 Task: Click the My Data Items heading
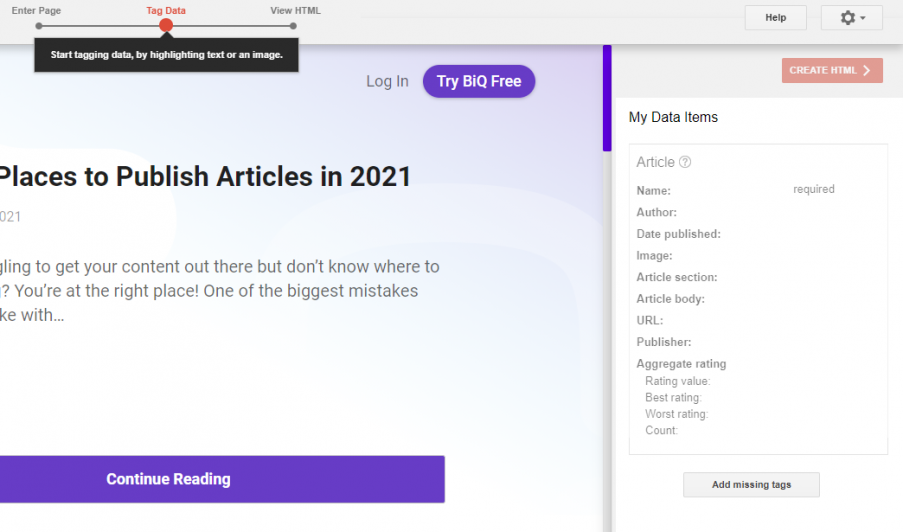click(673, 117)
